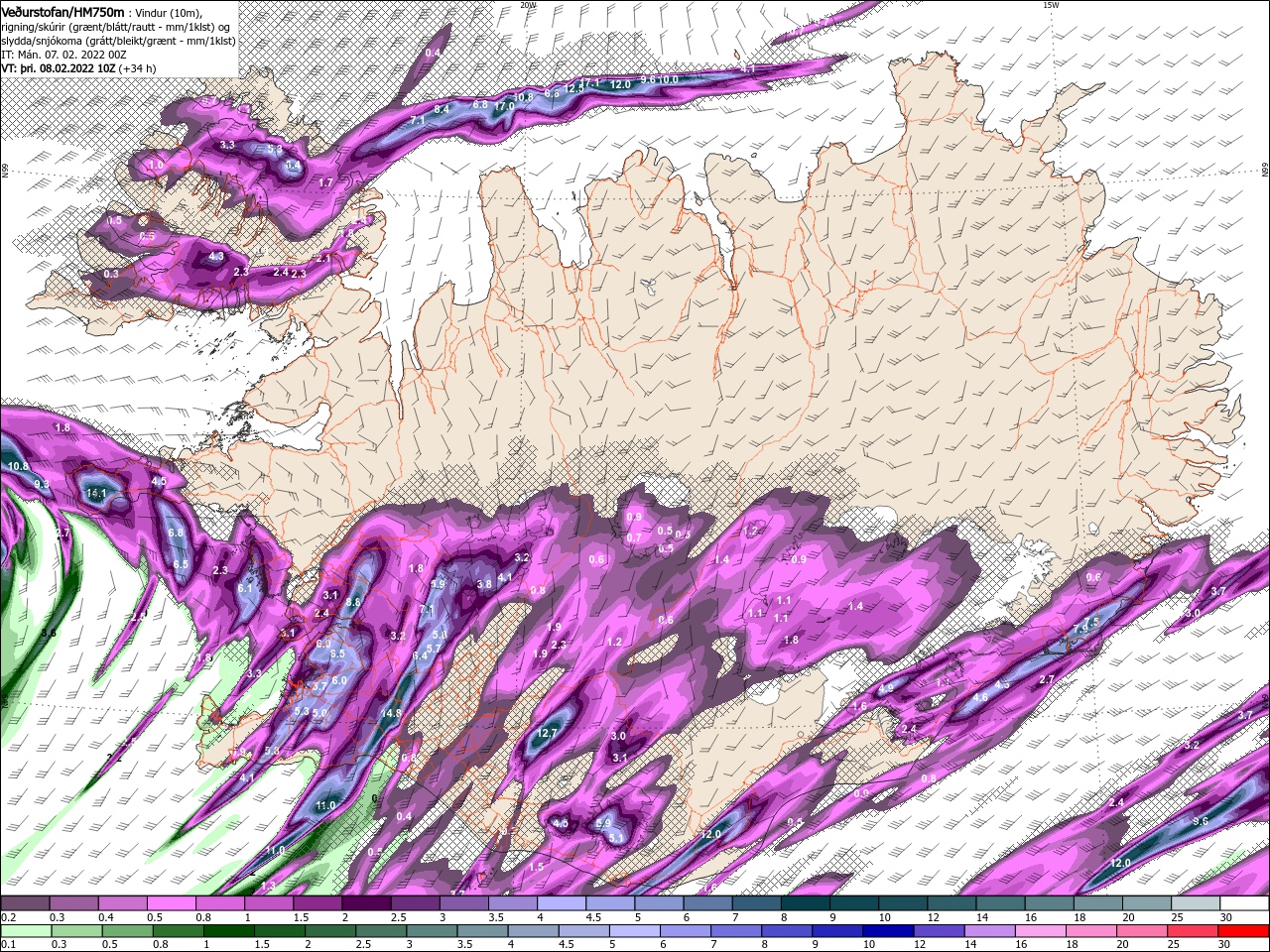Click the 'IT: Mán. 07. 02. 2022 00Z' line
1270x952 pixels.
pos(63,55)
